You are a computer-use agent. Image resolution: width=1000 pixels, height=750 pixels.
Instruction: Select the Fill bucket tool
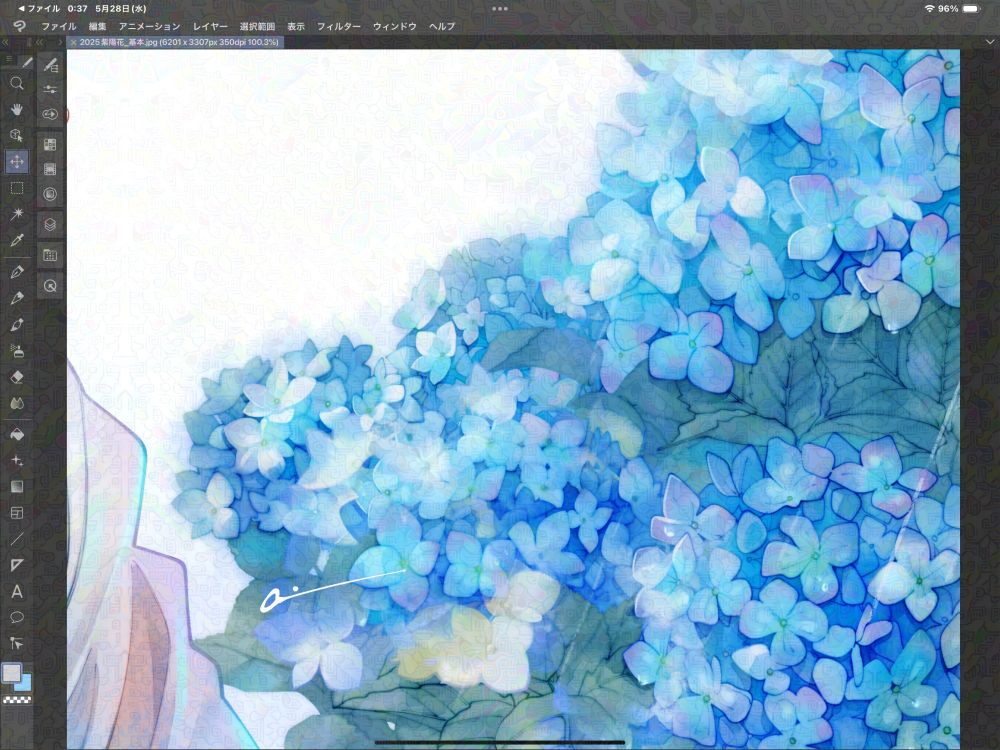pos(17,434)
